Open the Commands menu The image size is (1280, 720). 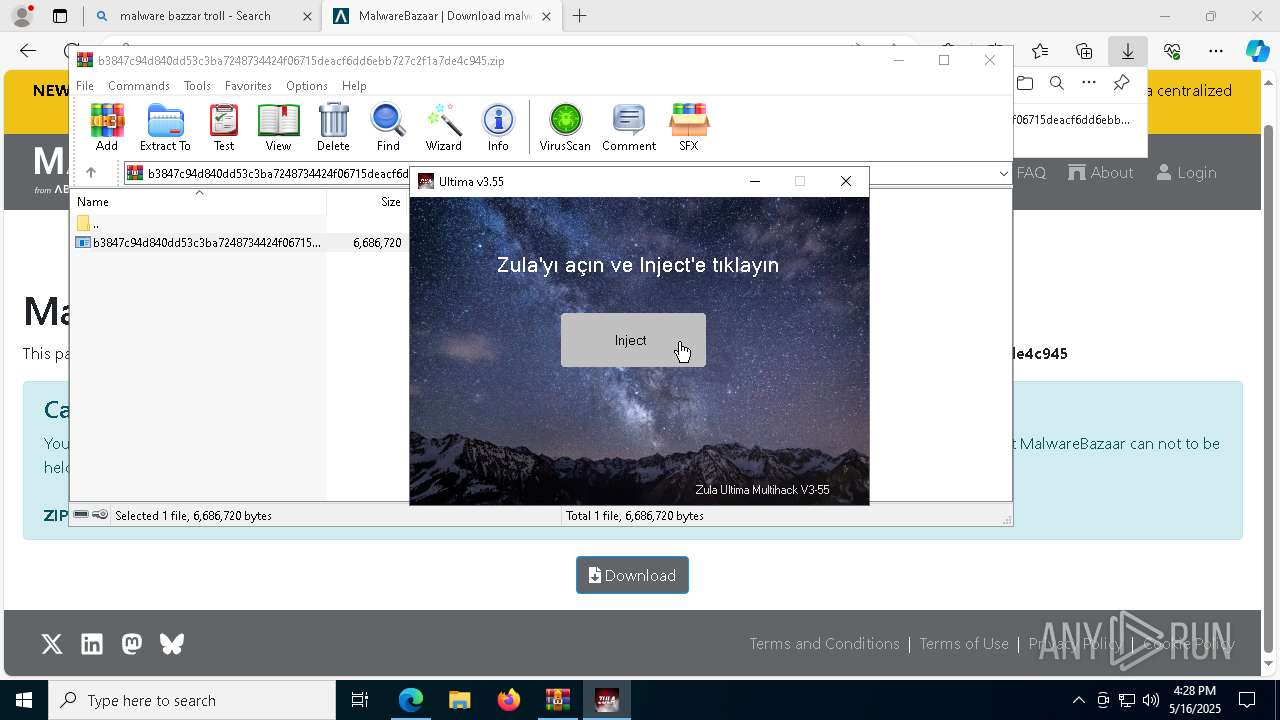(139, 86)
